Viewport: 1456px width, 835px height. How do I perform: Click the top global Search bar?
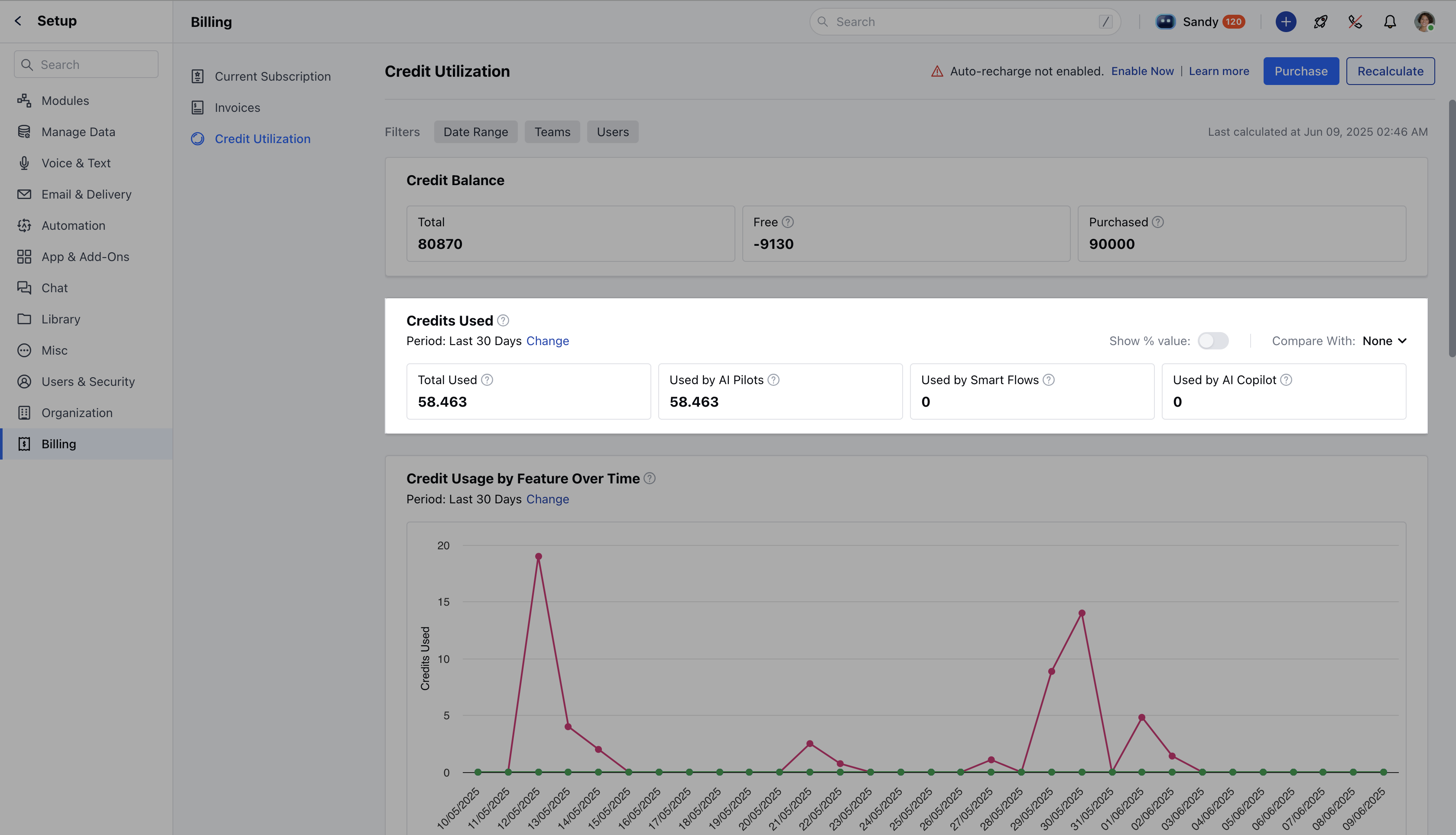pos(965,22)
